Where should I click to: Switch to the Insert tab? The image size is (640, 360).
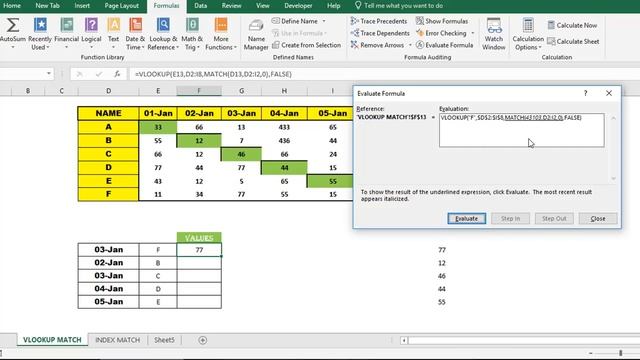82,5
